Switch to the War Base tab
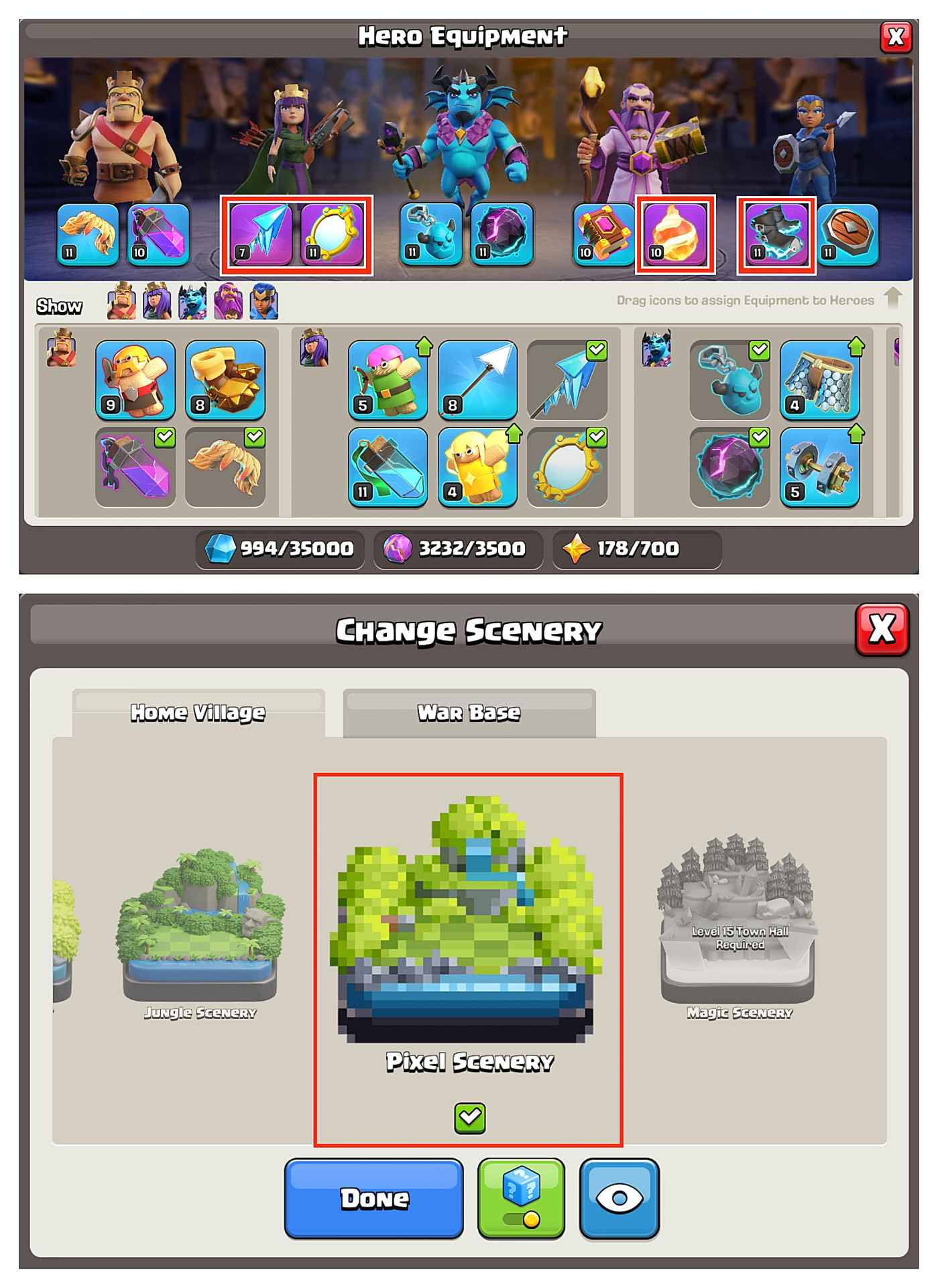Viewport: 938px width, 1288px height. point(469,713)
